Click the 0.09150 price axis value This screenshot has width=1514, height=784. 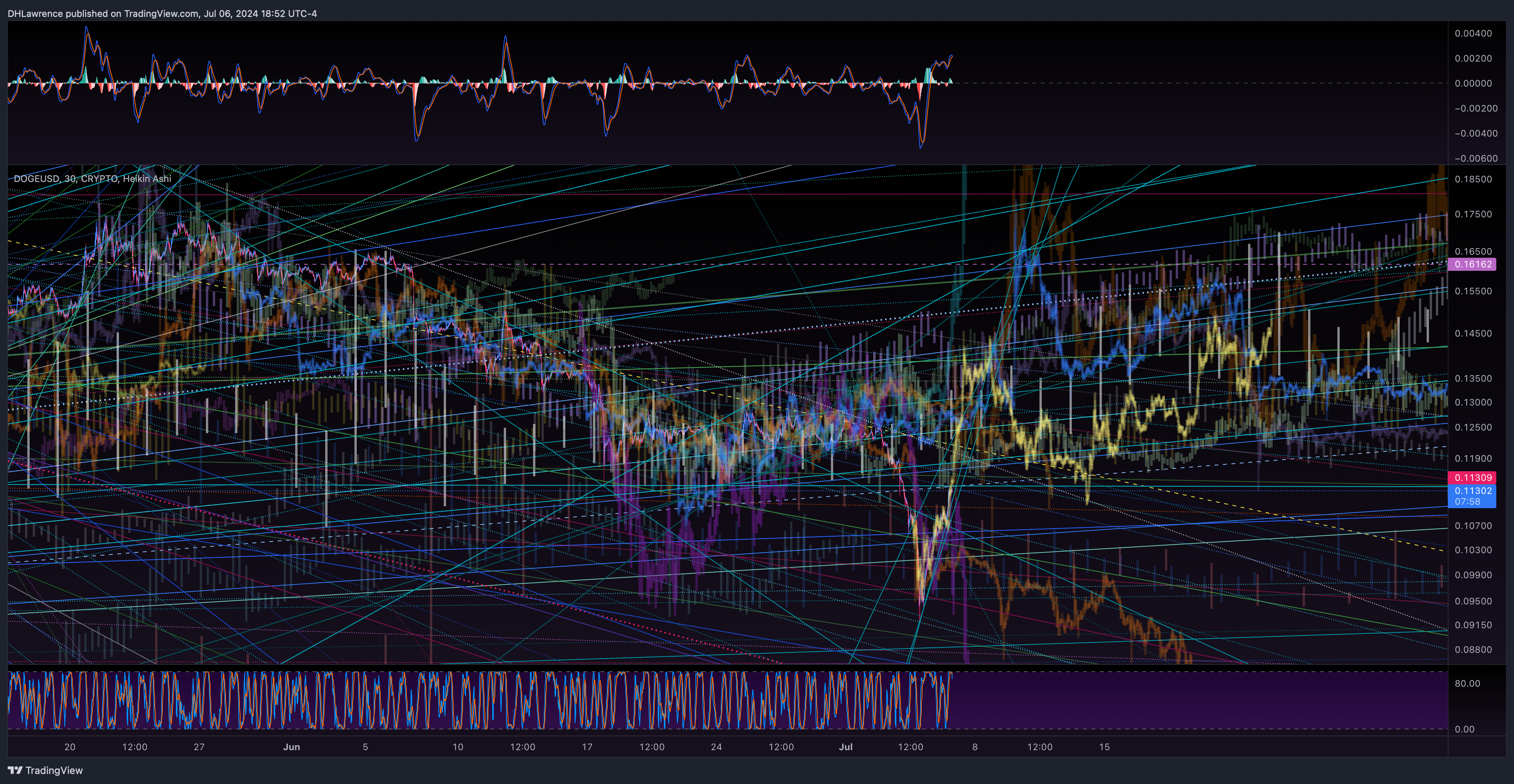(1473, 626)
